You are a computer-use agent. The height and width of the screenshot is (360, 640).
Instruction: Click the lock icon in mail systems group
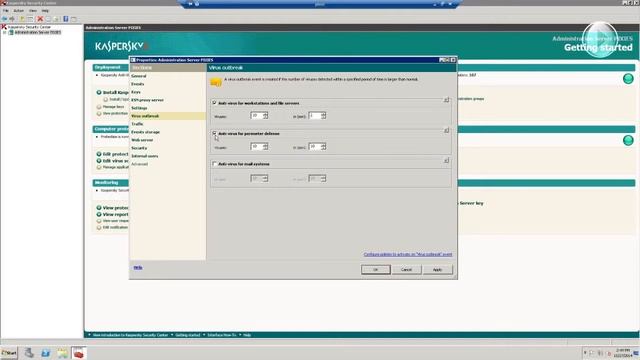tap(446, 161)
